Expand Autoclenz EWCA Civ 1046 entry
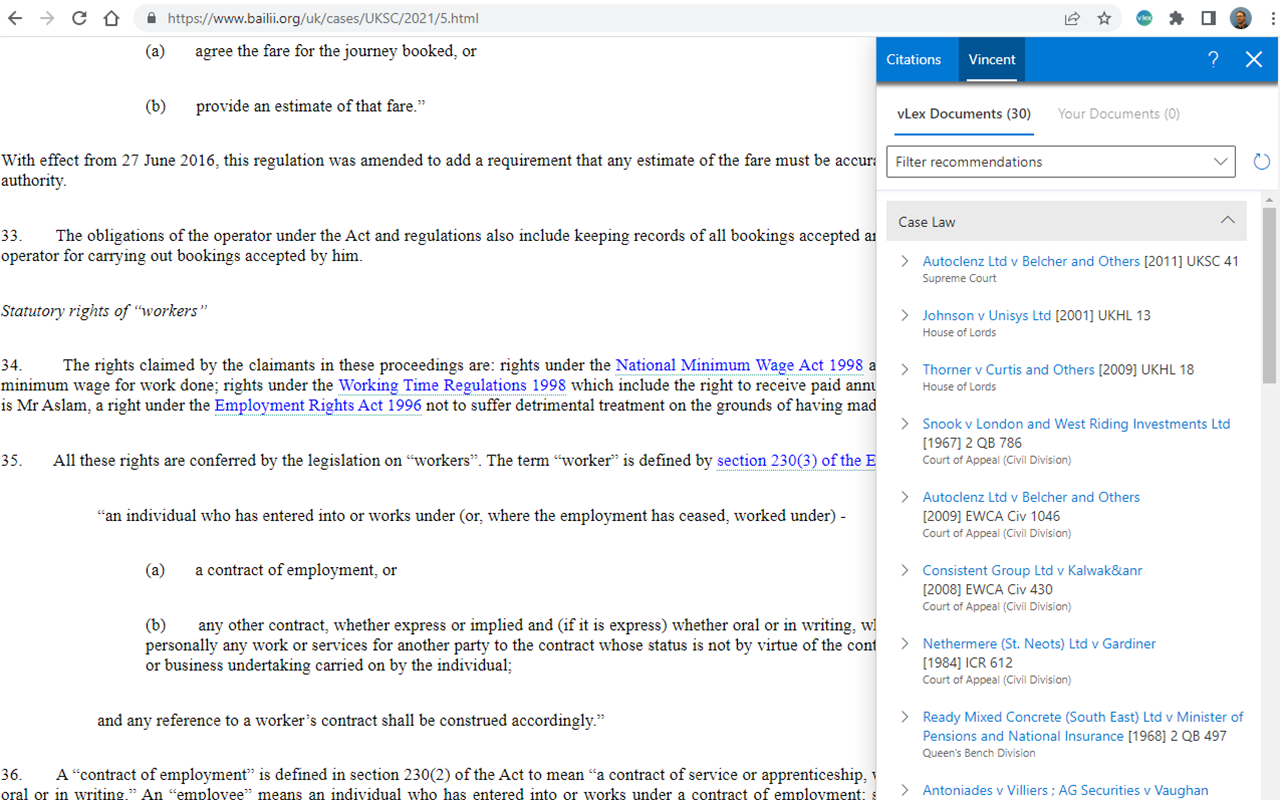 point(905,497)
